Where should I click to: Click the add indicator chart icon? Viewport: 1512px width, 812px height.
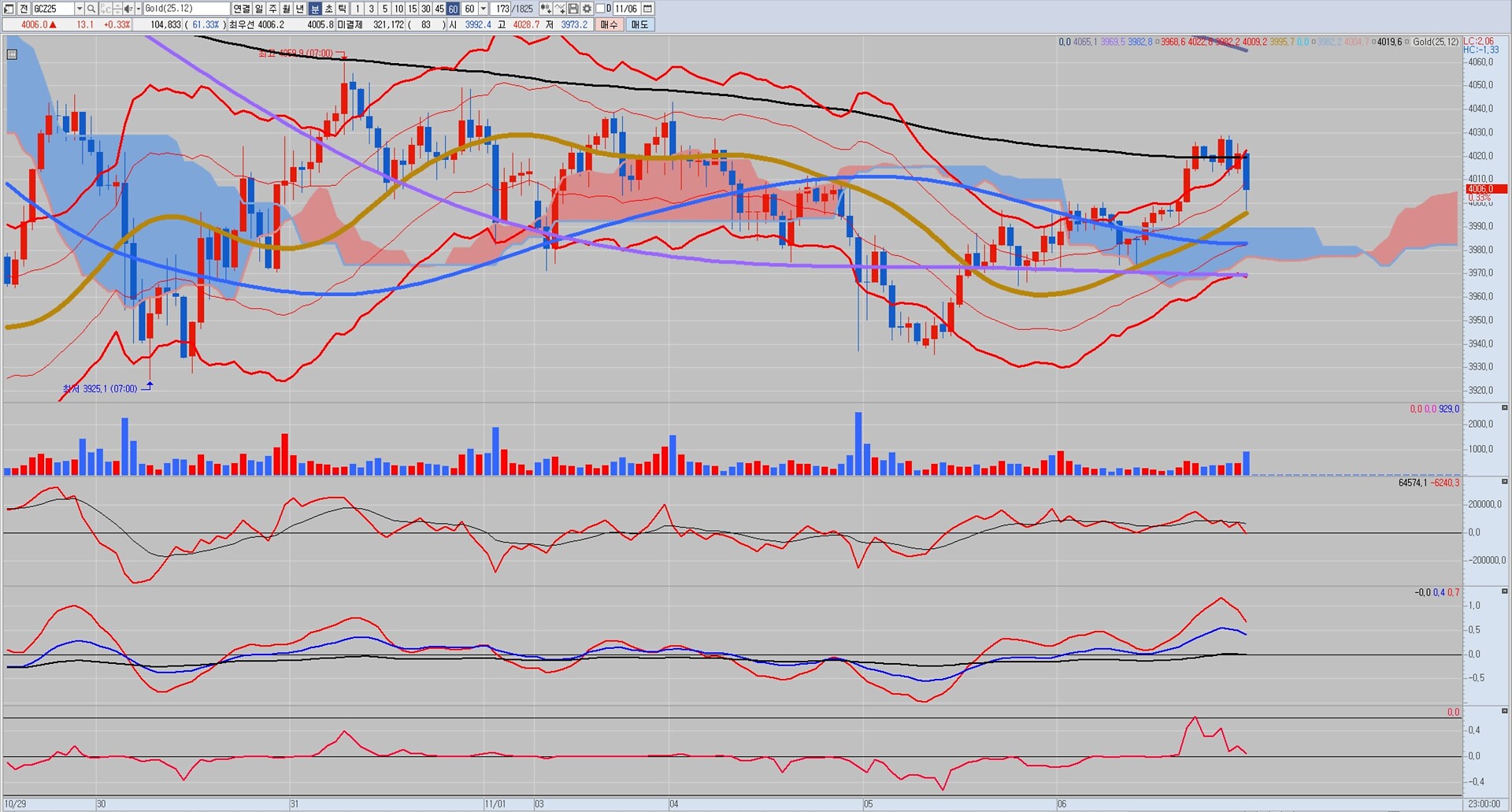point(546,9)
